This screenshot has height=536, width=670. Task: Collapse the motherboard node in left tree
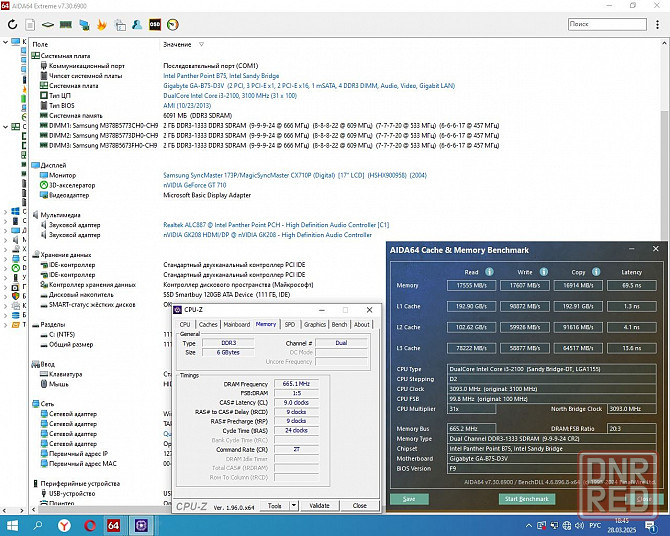click(x=5, y=127)
